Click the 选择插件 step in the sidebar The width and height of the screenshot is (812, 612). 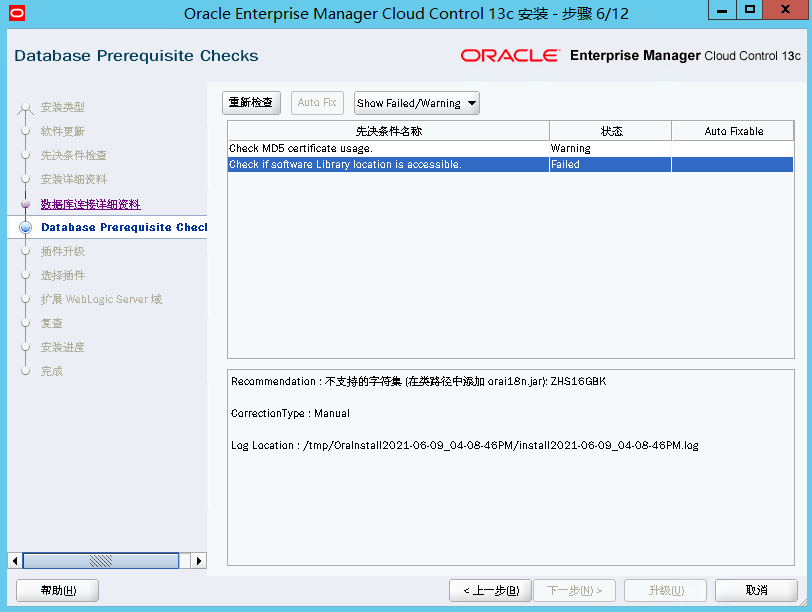[x=63, y=275]
